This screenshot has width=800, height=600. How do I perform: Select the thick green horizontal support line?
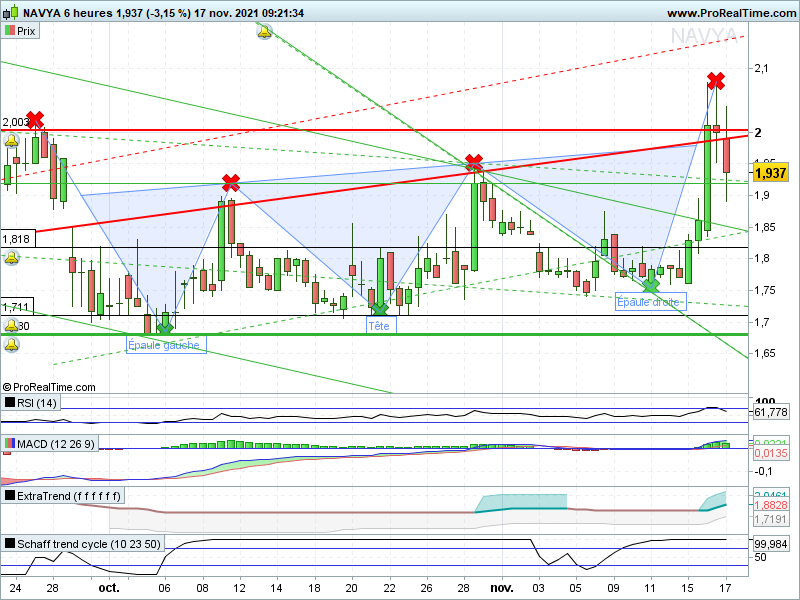tap(374, 334)
